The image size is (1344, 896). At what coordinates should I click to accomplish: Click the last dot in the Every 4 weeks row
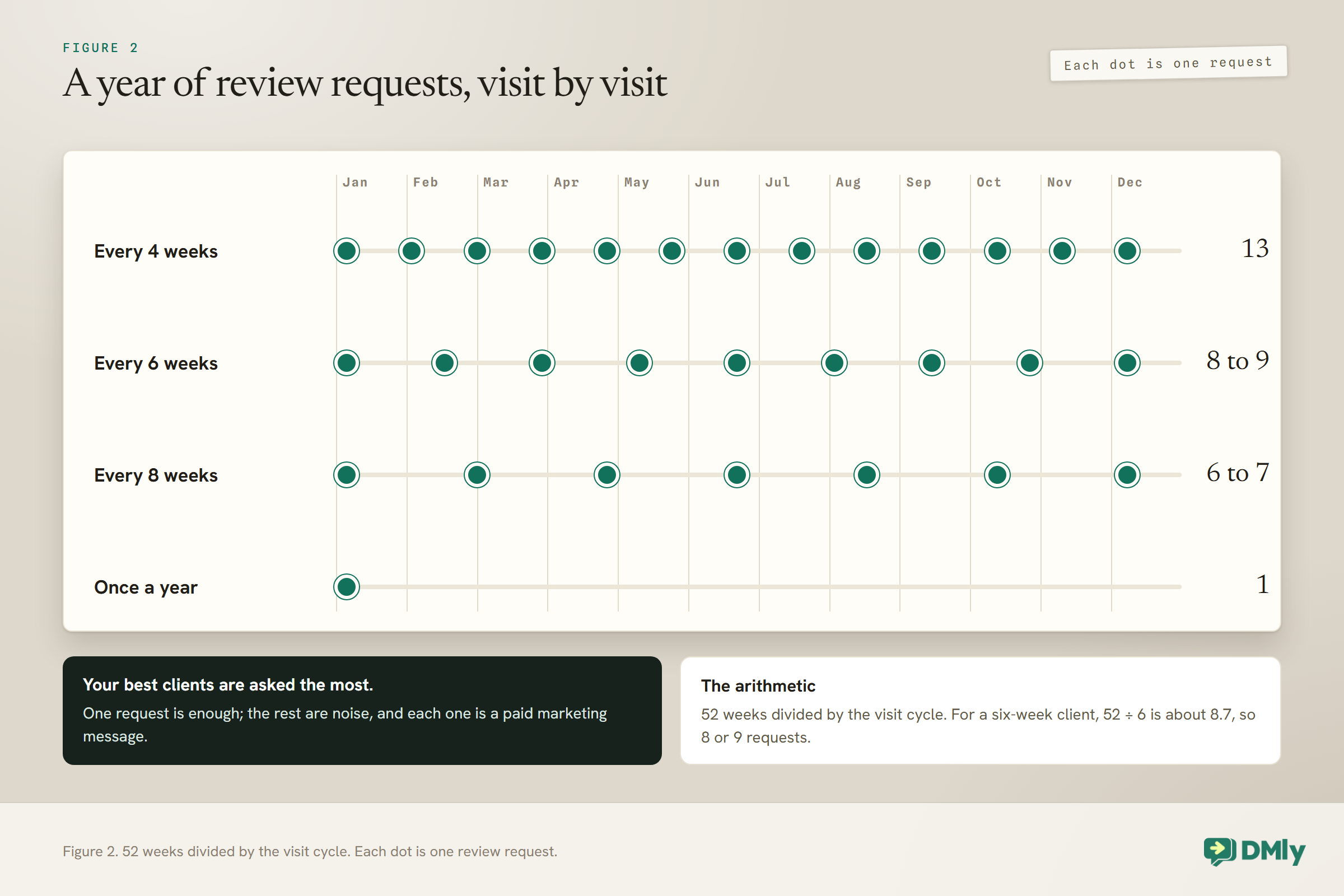pos(1127,251)
